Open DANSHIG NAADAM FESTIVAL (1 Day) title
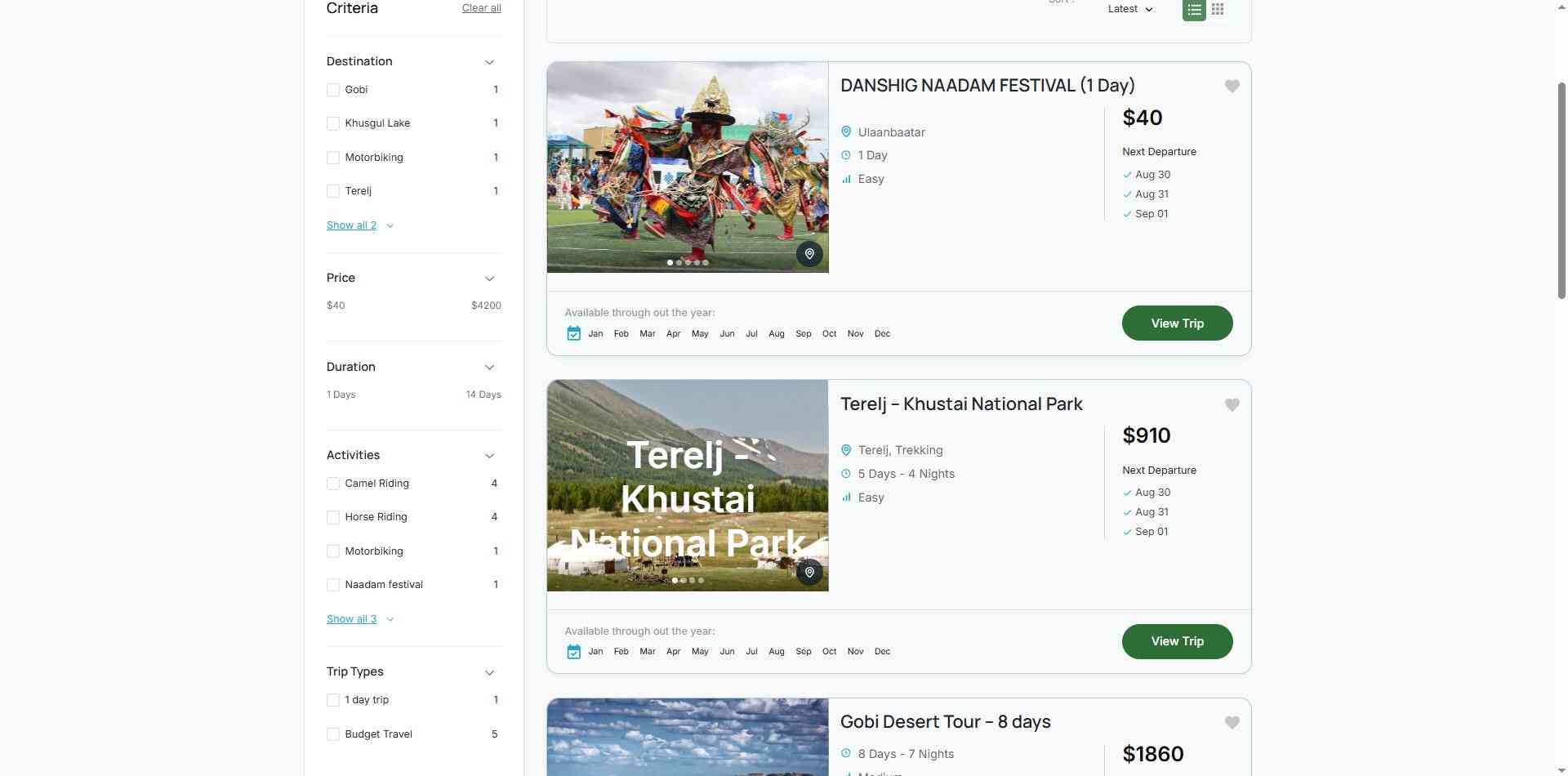Image resolution: width=1568 pixels, height=776 pixels. (987, 86)
